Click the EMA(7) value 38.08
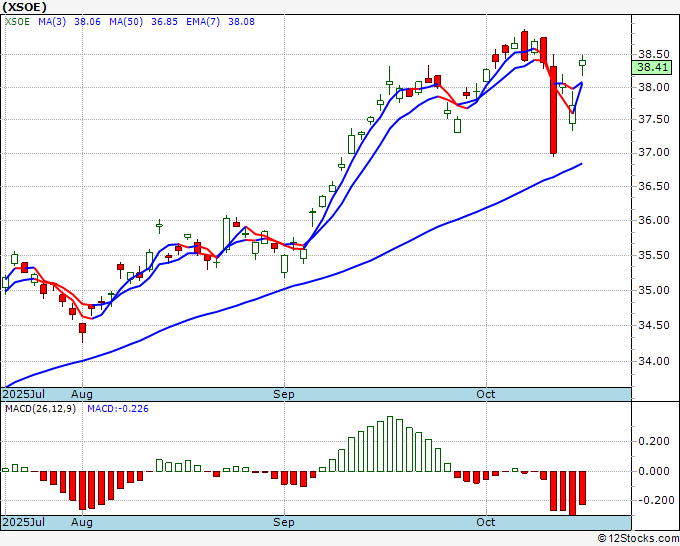 click(x=241, y=22)
